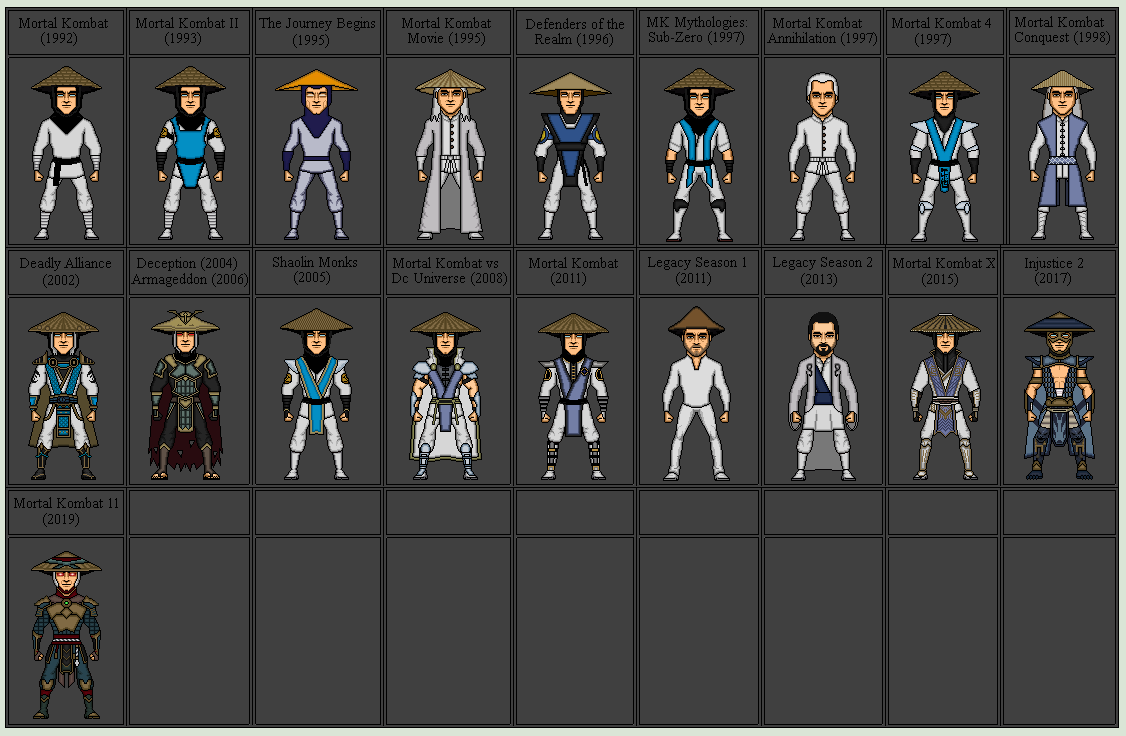1126x736 pixels.
Task: Select the hatless Legacy Season 2 sprite
Action: [823, 396]
